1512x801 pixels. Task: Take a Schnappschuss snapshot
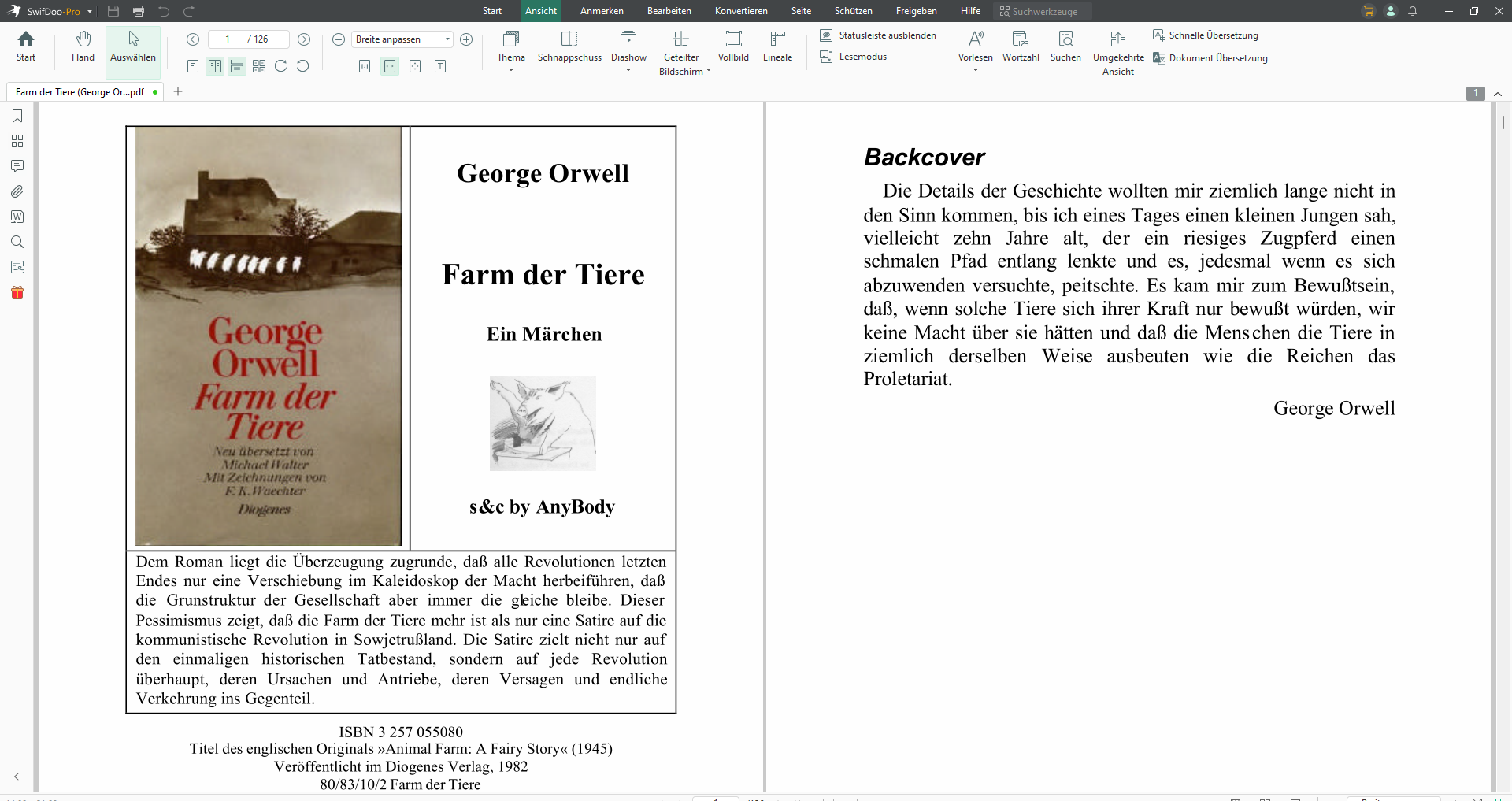(569, 46)
